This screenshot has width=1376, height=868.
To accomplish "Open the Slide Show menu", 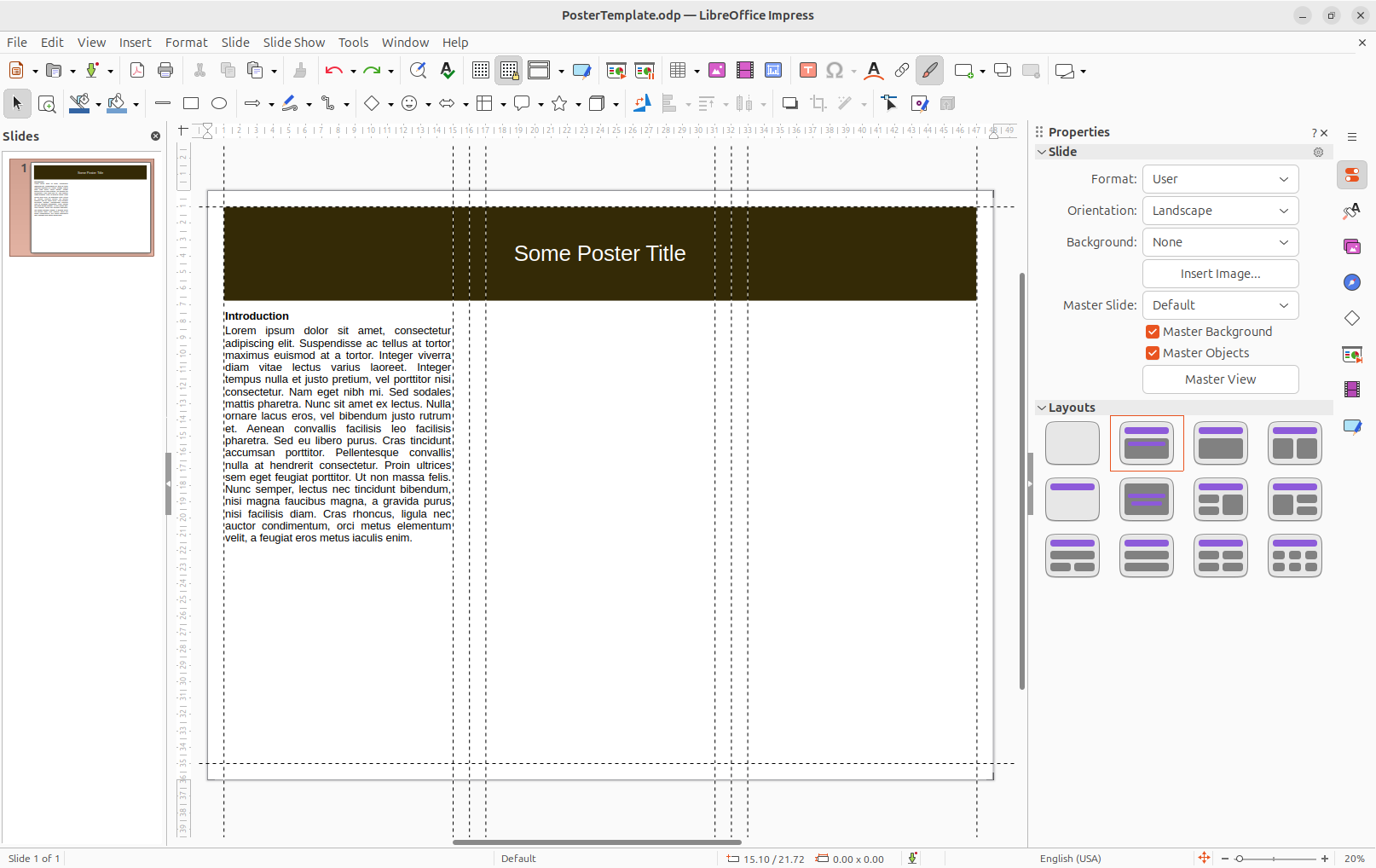I will click(x=293, y=43).
